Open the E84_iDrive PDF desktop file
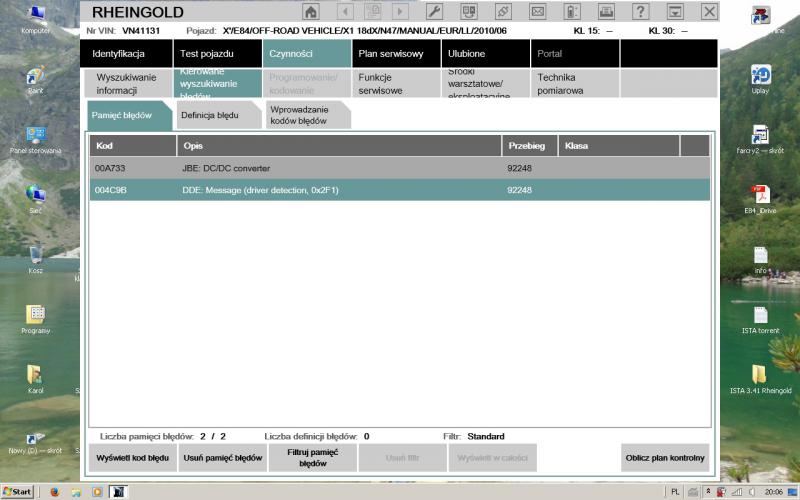Screen dimensions: 800x500 tap(760, 199)
